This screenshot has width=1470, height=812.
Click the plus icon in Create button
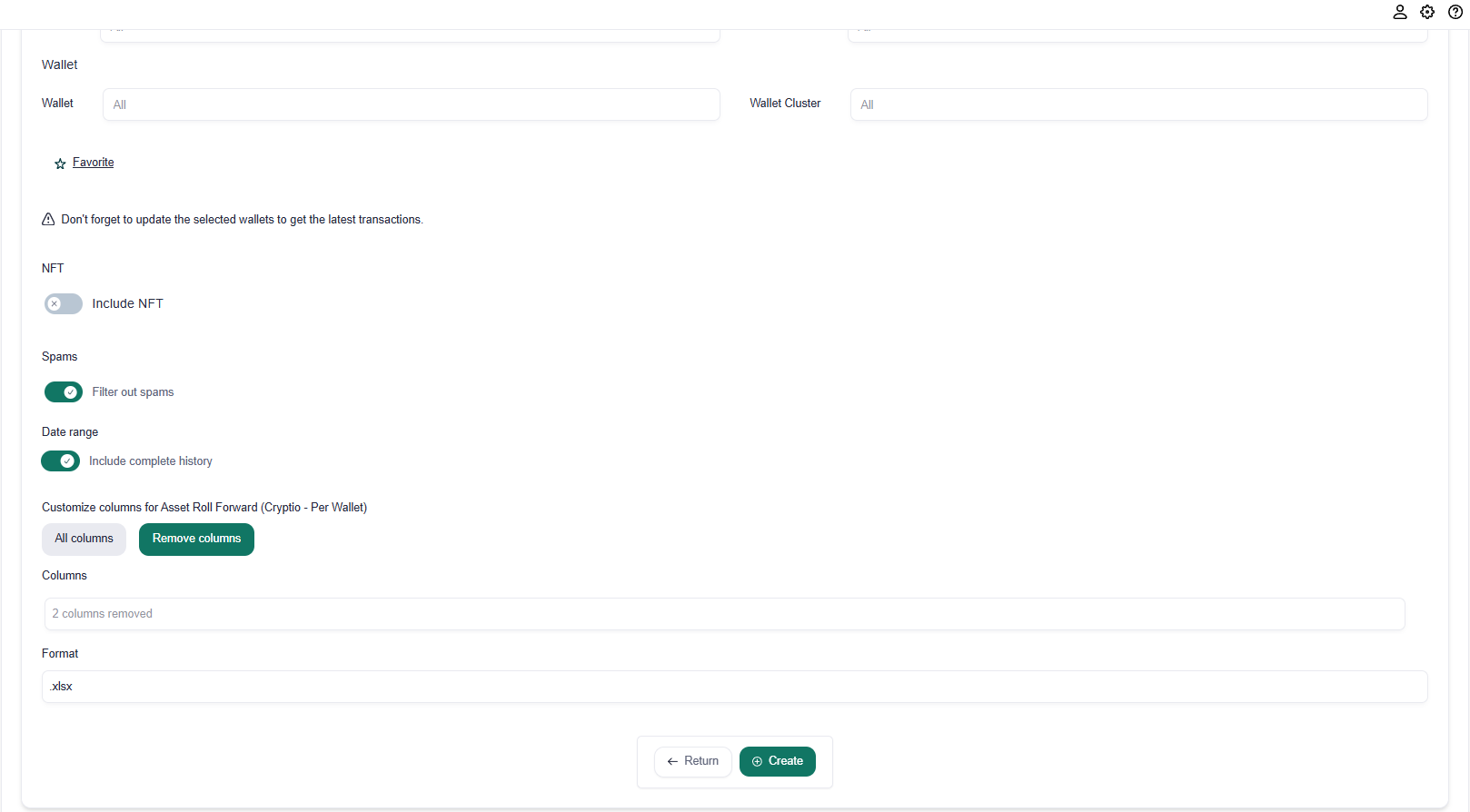757,762
